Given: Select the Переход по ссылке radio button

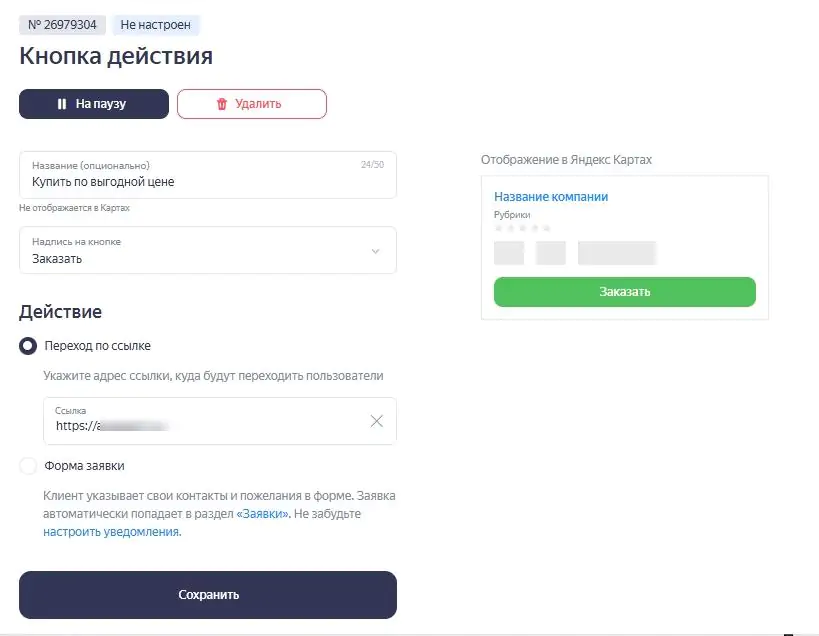Looking at the screenshot, I should (28, 346).
